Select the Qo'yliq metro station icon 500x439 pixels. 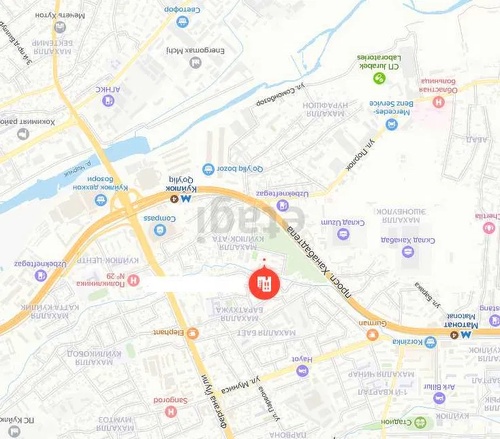[186, 199]
